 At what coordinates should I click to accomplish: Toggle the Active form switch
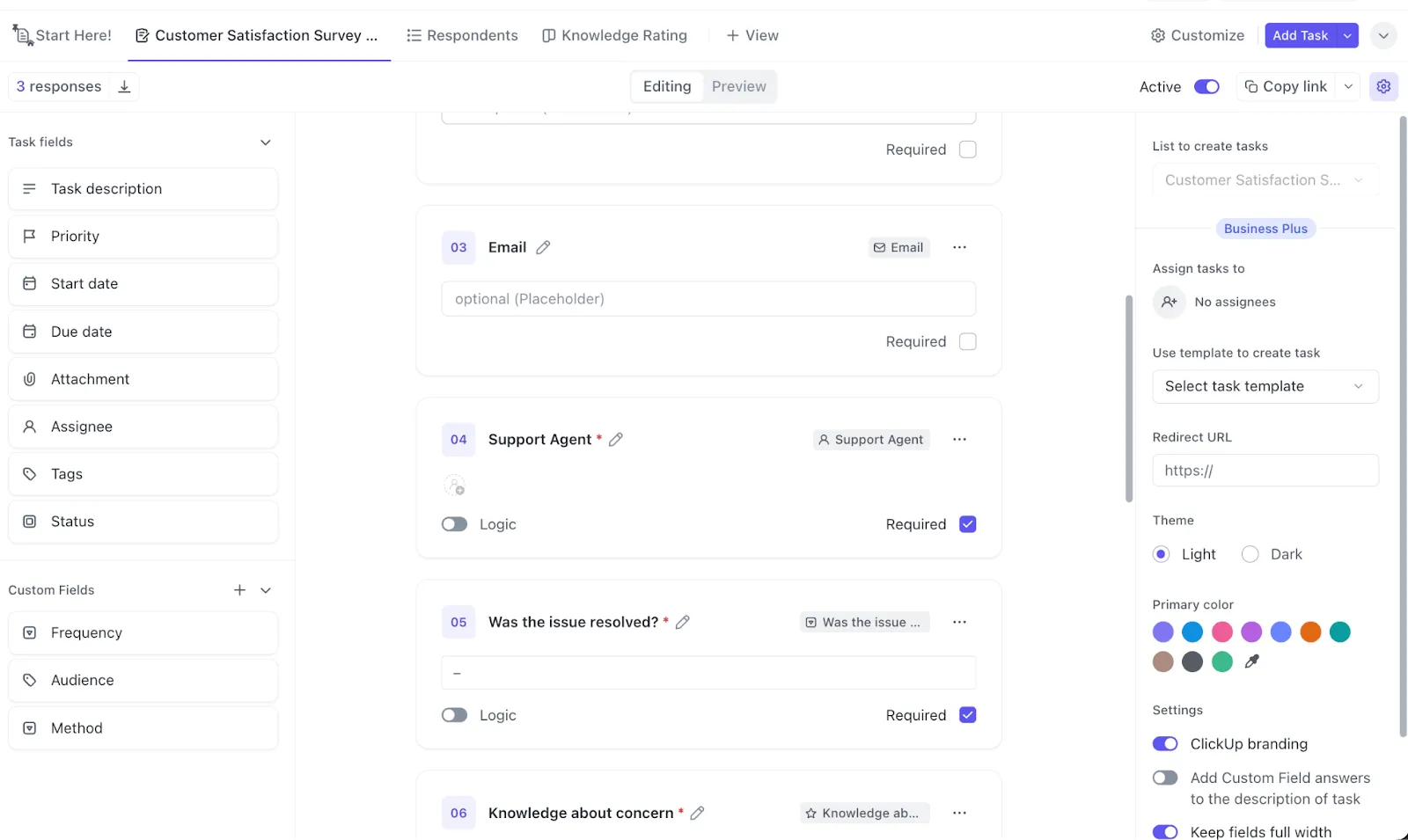coord(1206,86)
